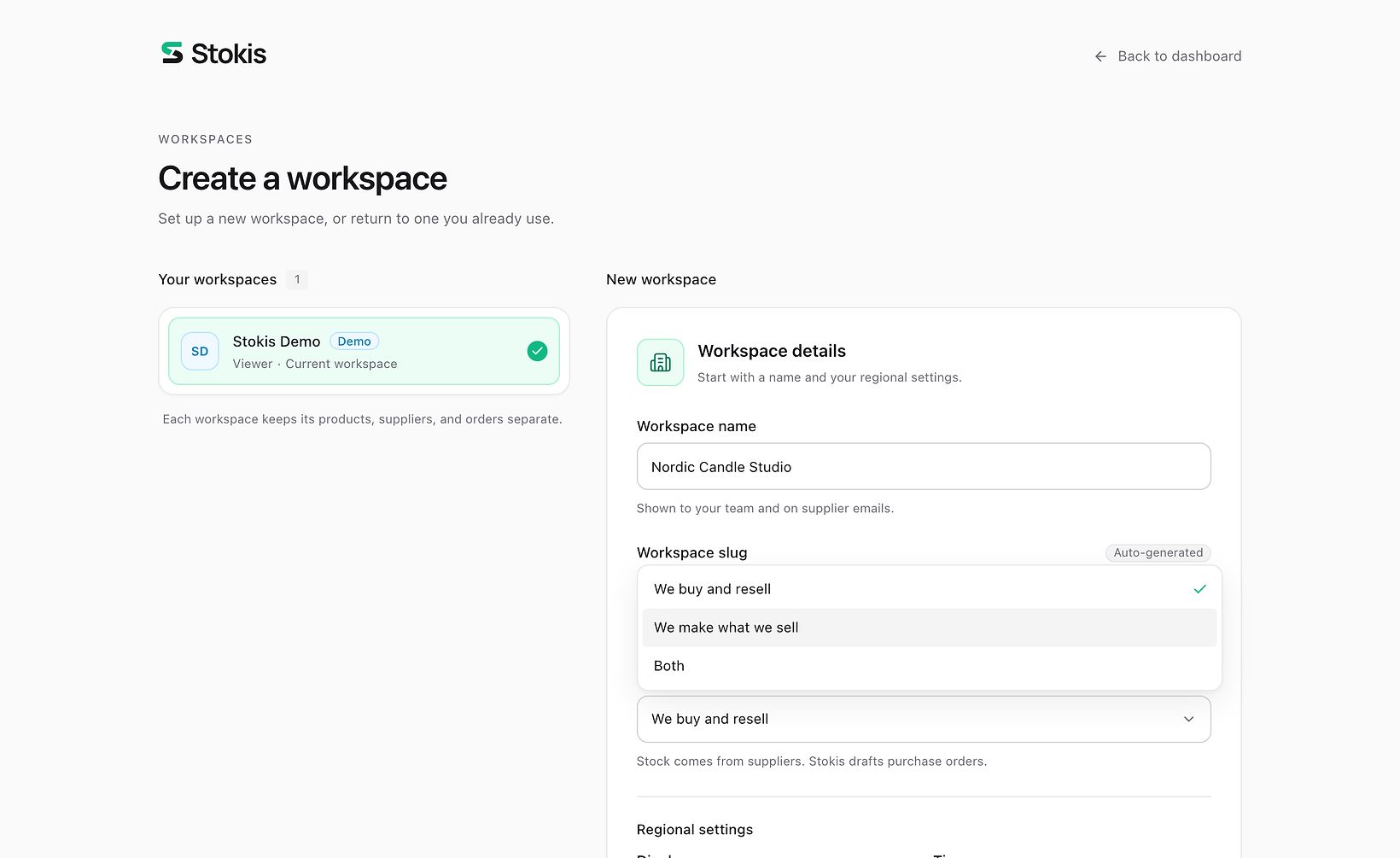1400x858 pixels.
Task: Click the Auto-generated badge
Action: point(1158,552)
